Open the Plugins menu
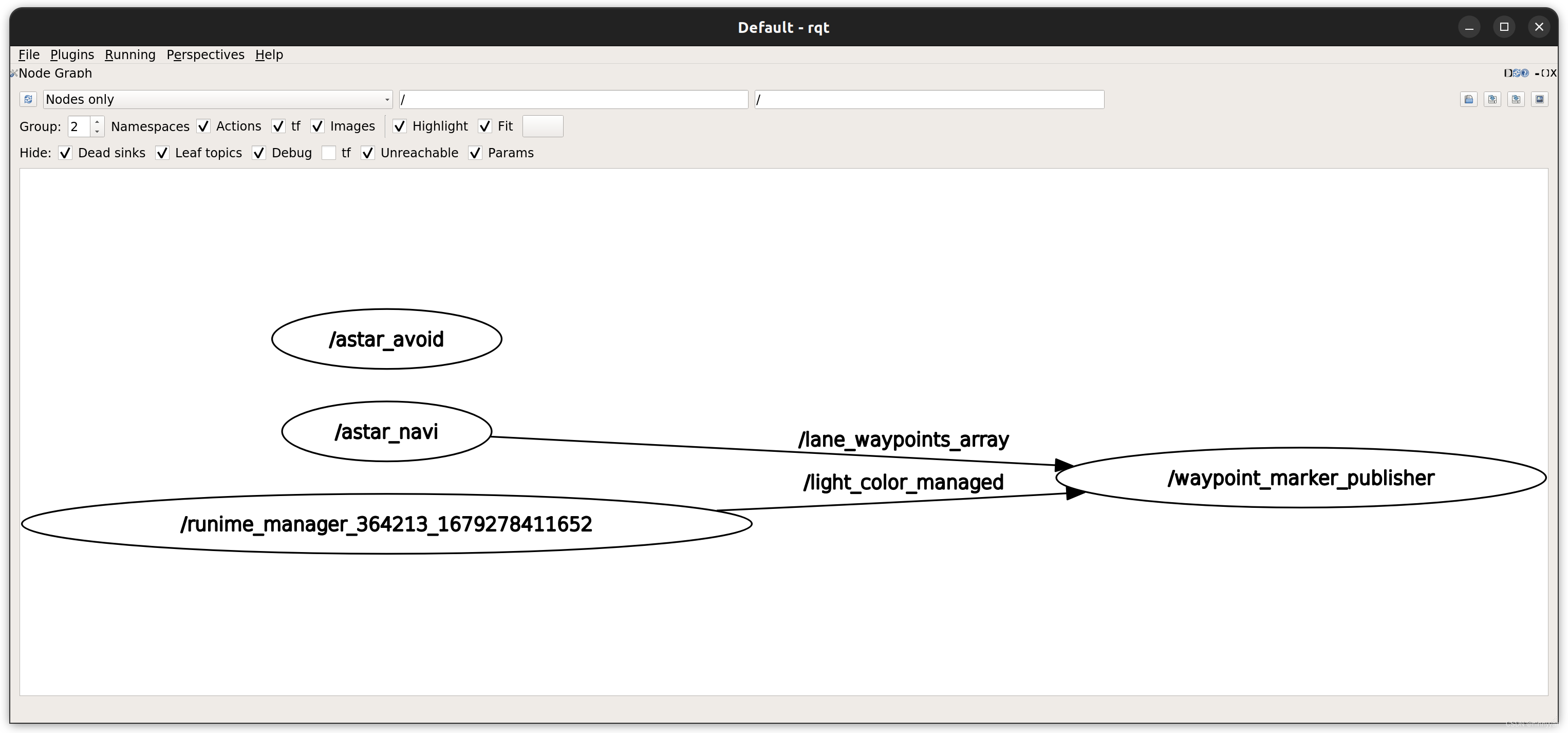Screen dimensions: 1568x733 coord(72,55)
